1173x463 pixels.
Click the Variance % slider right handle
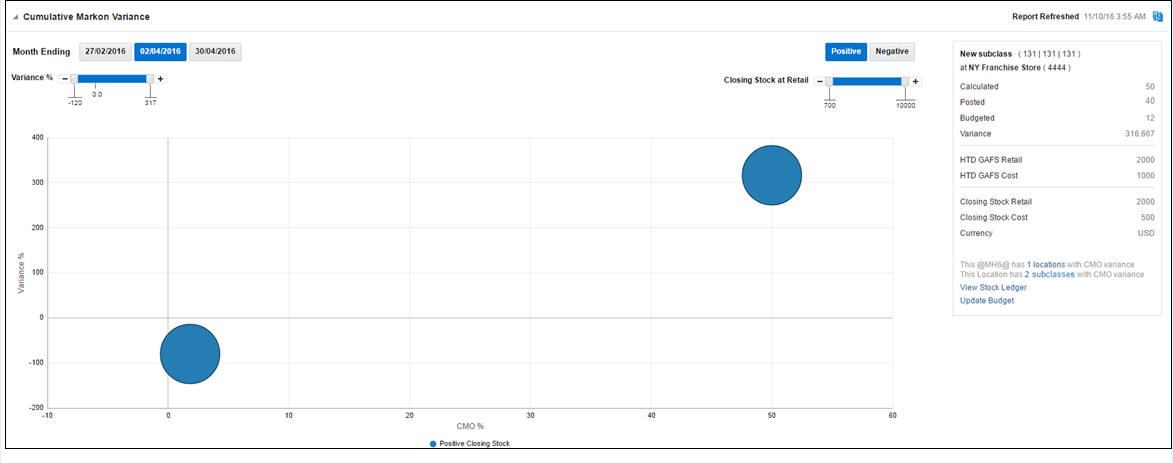(x=150, y=79)
